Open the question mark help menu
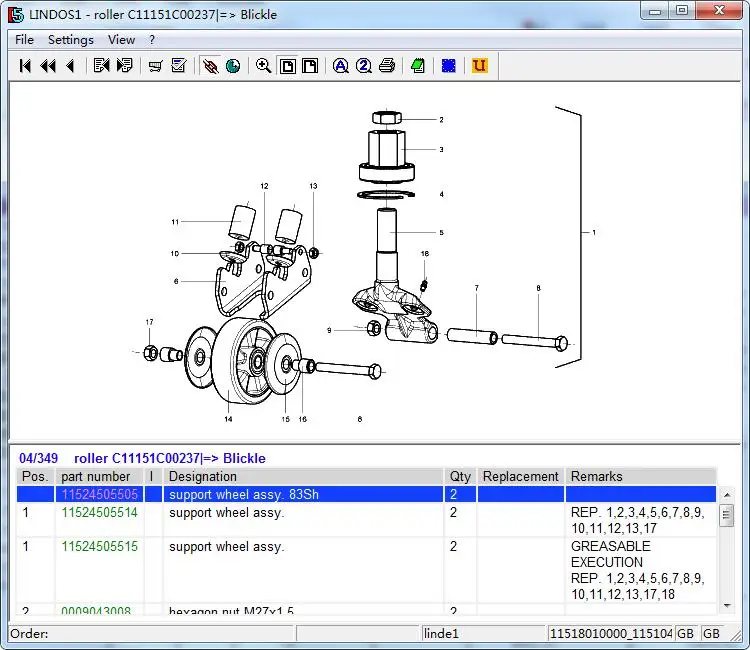Image resolution: width=750 pixels, height=650 pixels. [152, 40]
